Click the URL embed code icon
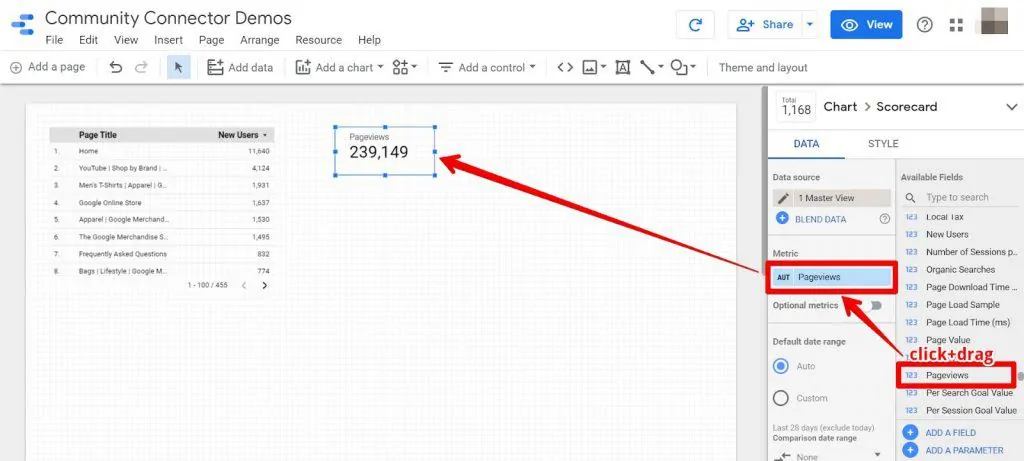Viewport: 1024px width, 461px height. (x=565, y=67)
